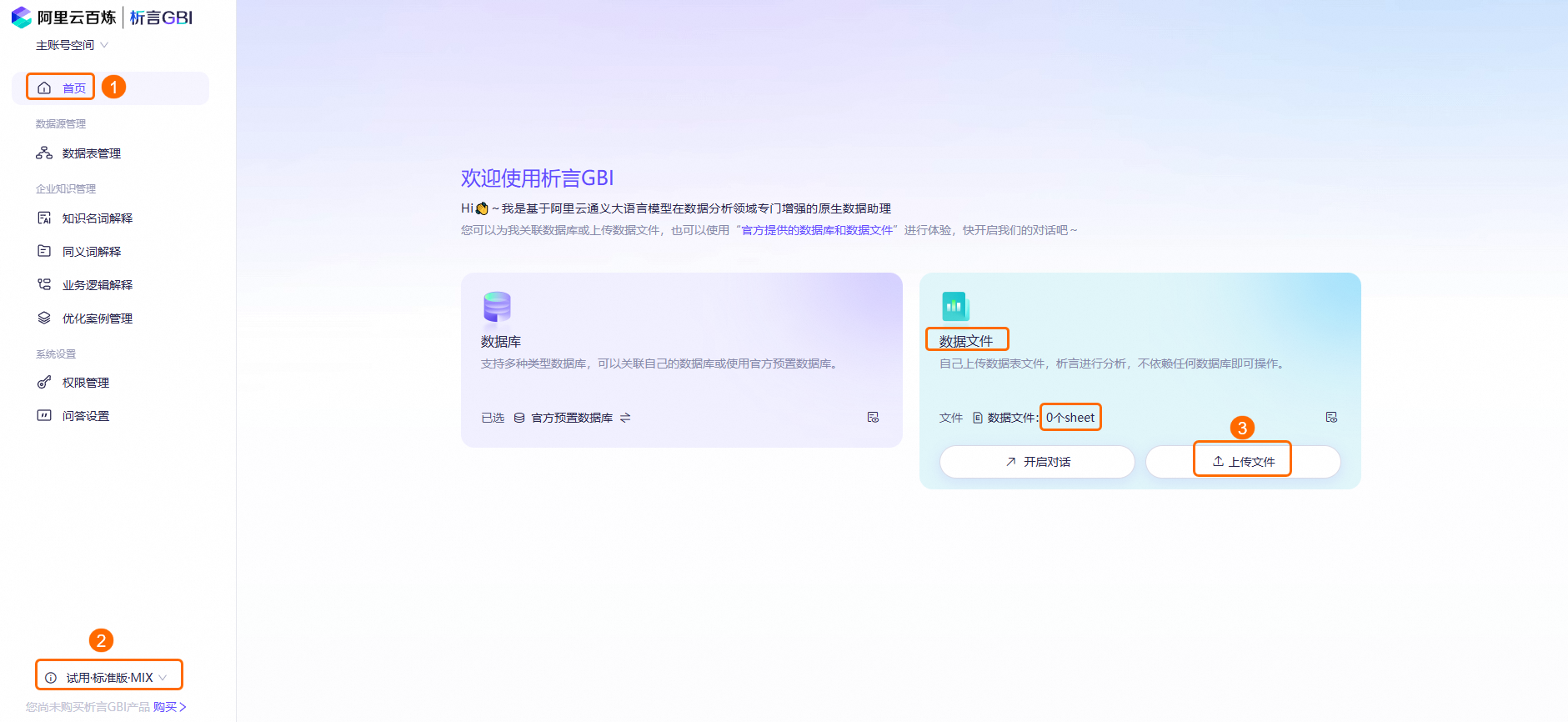This screenshot has height=722, width=1568.
Task: Click the swap icon next to 官方预置数据库
Action: [625, 418]
